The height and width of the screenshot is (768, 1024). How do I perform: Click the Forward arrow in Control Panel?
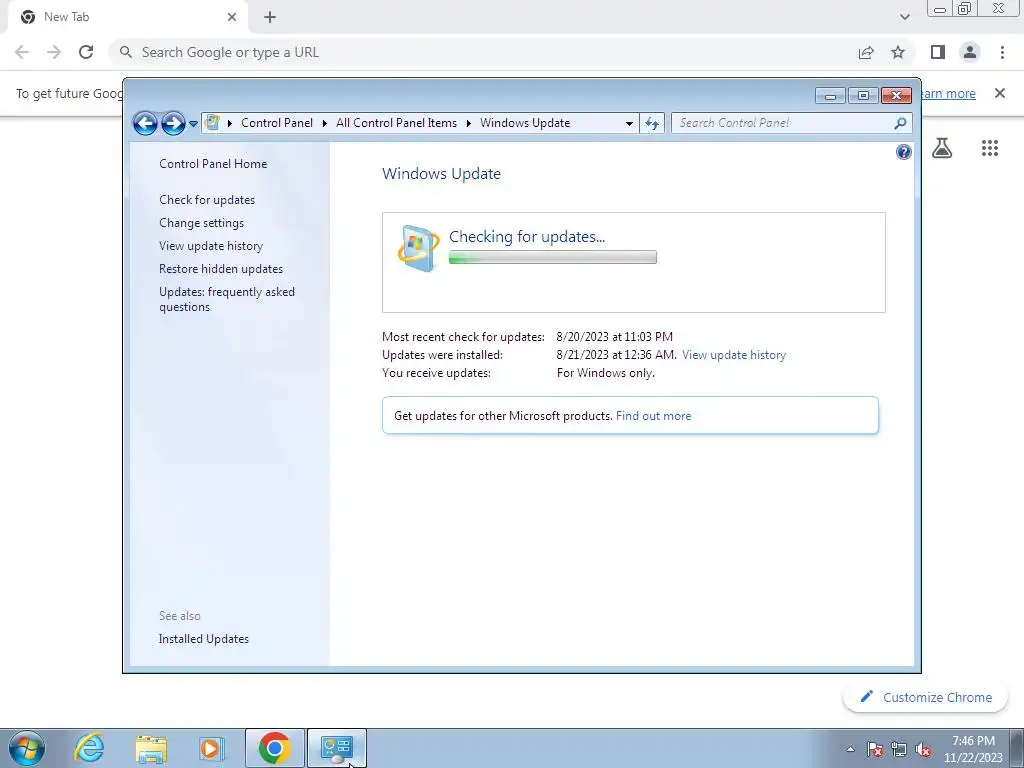173,123
